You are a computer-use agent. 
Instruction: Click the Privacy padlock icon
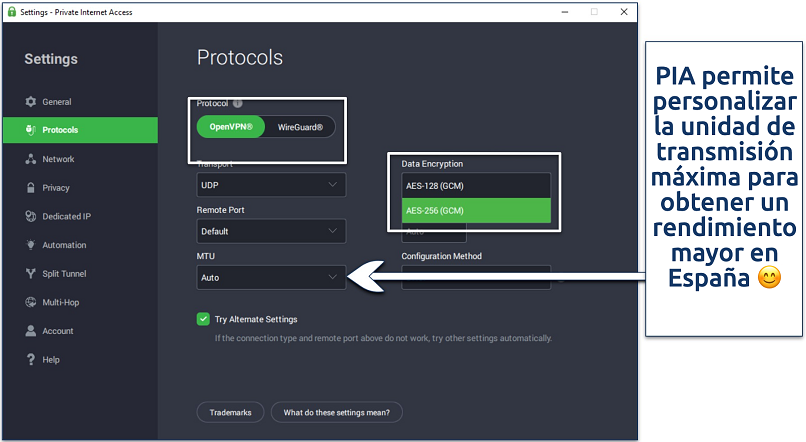(31, 188)
